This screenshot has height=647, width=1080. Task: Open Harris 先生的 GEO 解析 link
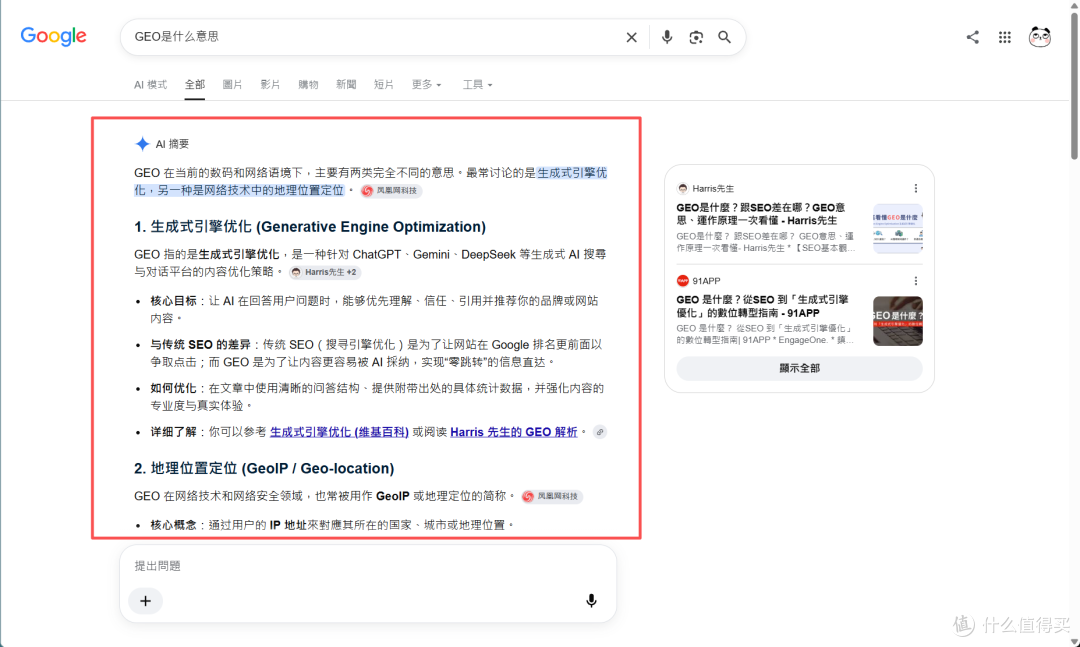(x=514, y=432)
